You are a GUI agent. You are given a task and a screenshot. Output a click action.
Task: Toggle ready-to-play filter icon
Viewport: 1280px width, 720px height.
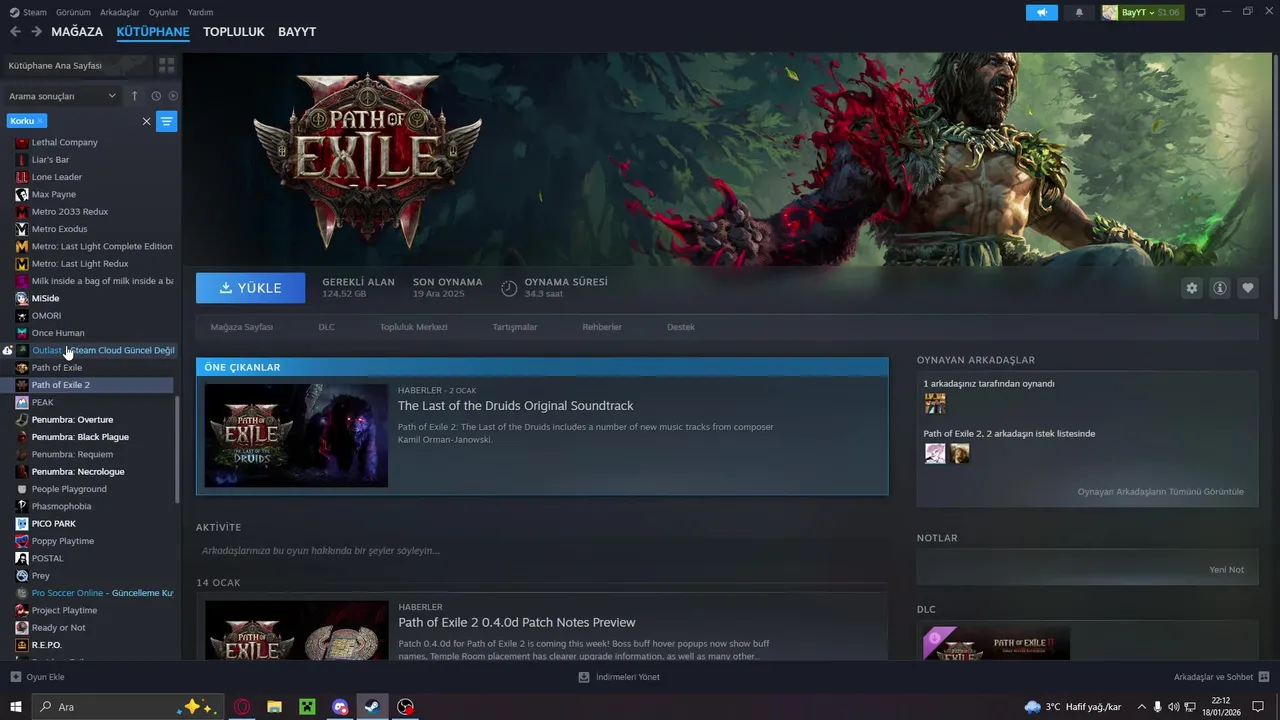173,96
